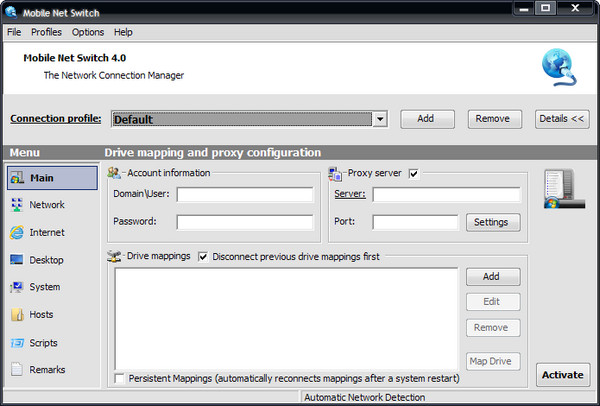
Task: Open the Desktop settings icon
Action: coord(17,260)
